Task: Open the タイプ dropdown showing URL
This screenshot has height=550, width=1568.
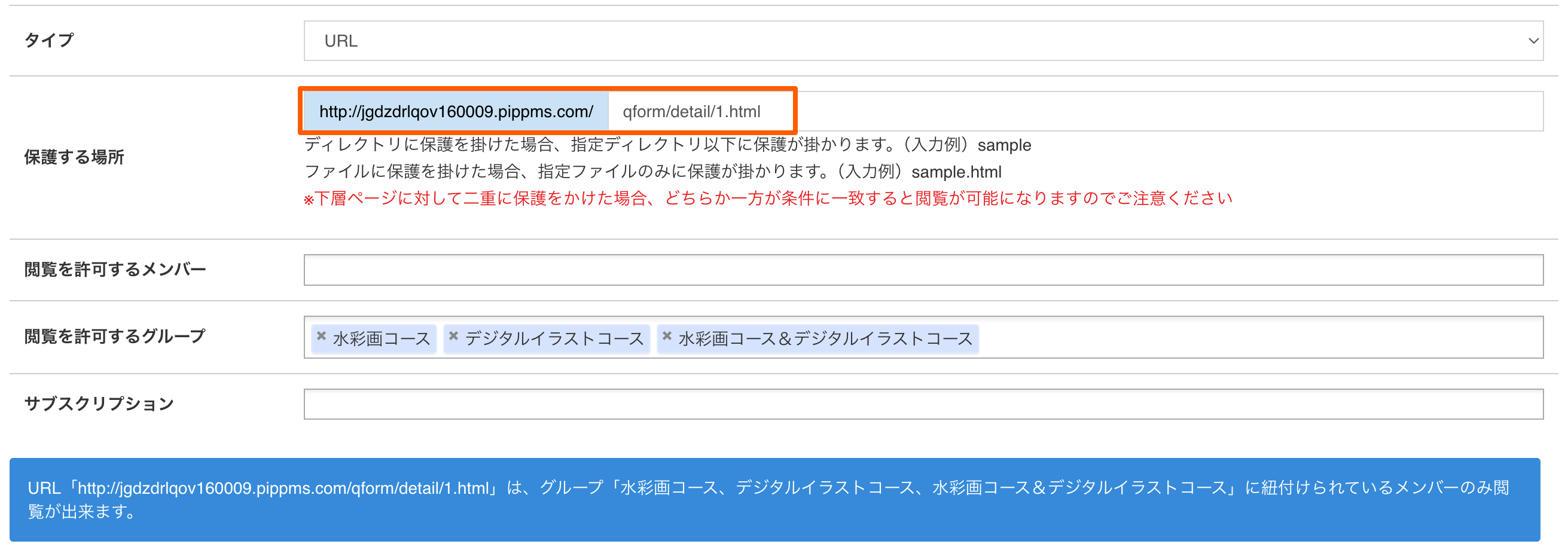Action: coord(923,41)
